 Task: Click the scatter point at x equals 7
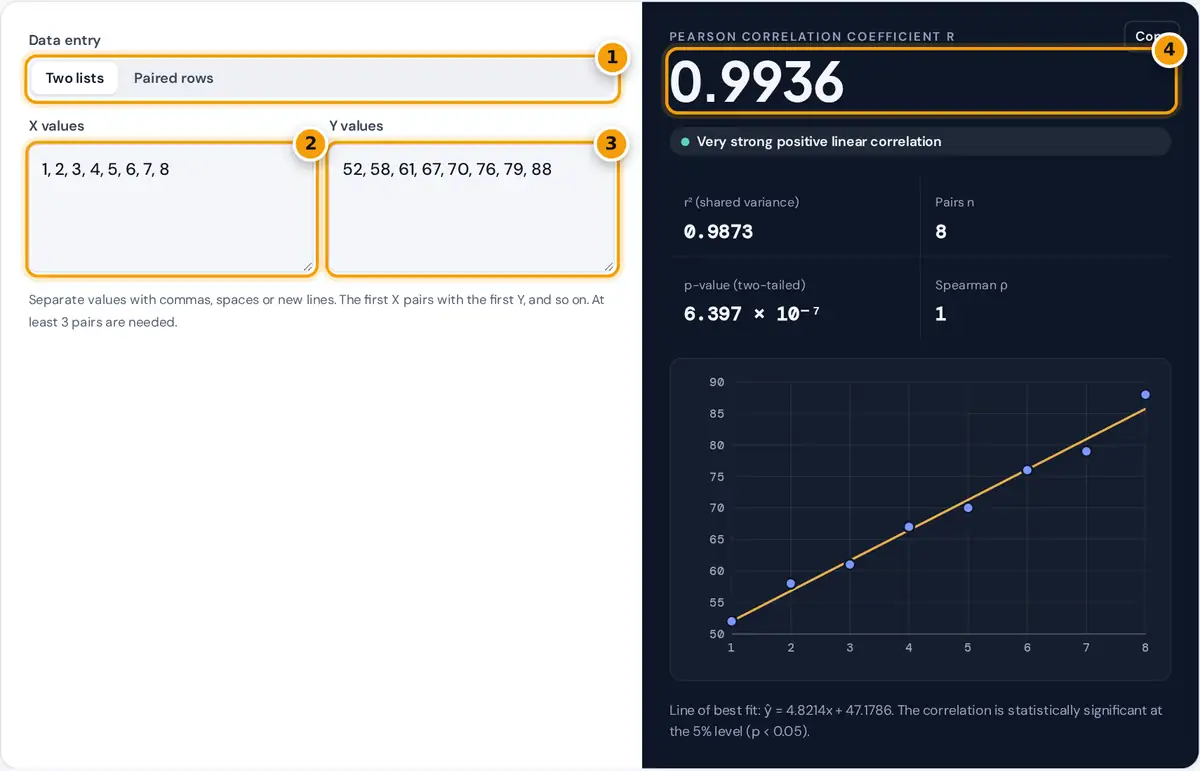point(1086,452)
